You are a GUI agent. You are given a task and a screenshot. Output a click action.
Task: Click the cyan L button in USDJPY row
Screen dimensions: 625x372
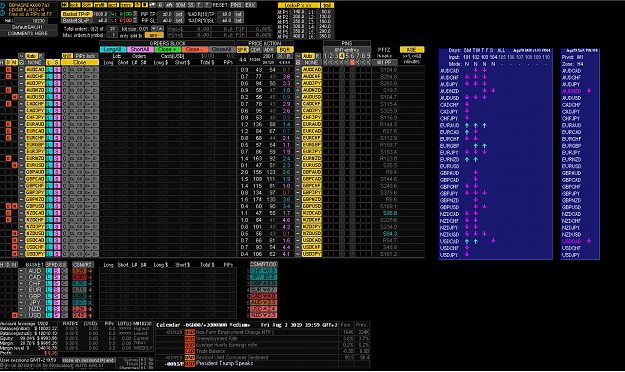pos(49,254)
